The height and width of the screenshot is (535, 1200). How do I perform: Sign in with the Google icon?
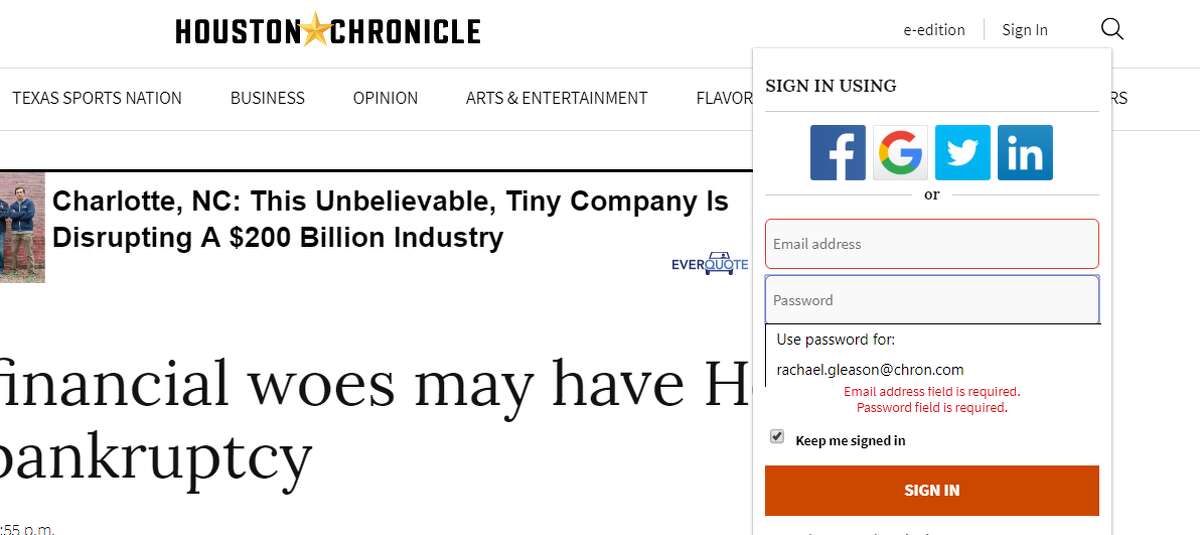click(900, 152)
